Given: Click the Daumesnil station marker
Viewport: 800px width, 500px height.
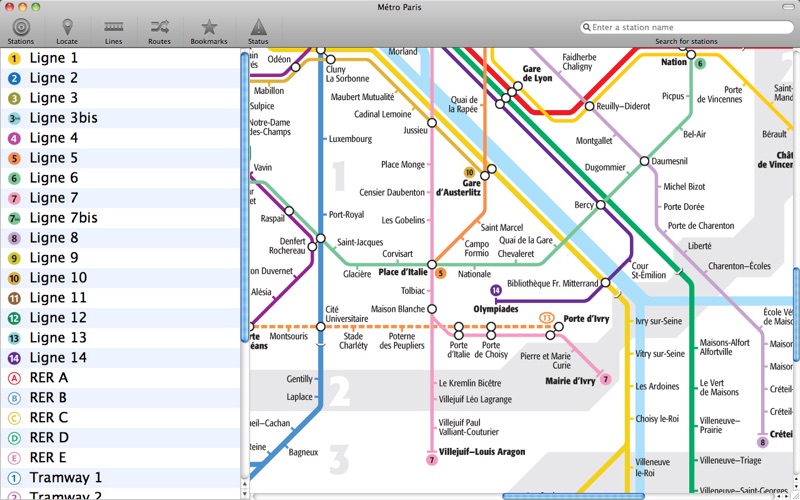Looking at the screenshot, I should pos(644,161).
